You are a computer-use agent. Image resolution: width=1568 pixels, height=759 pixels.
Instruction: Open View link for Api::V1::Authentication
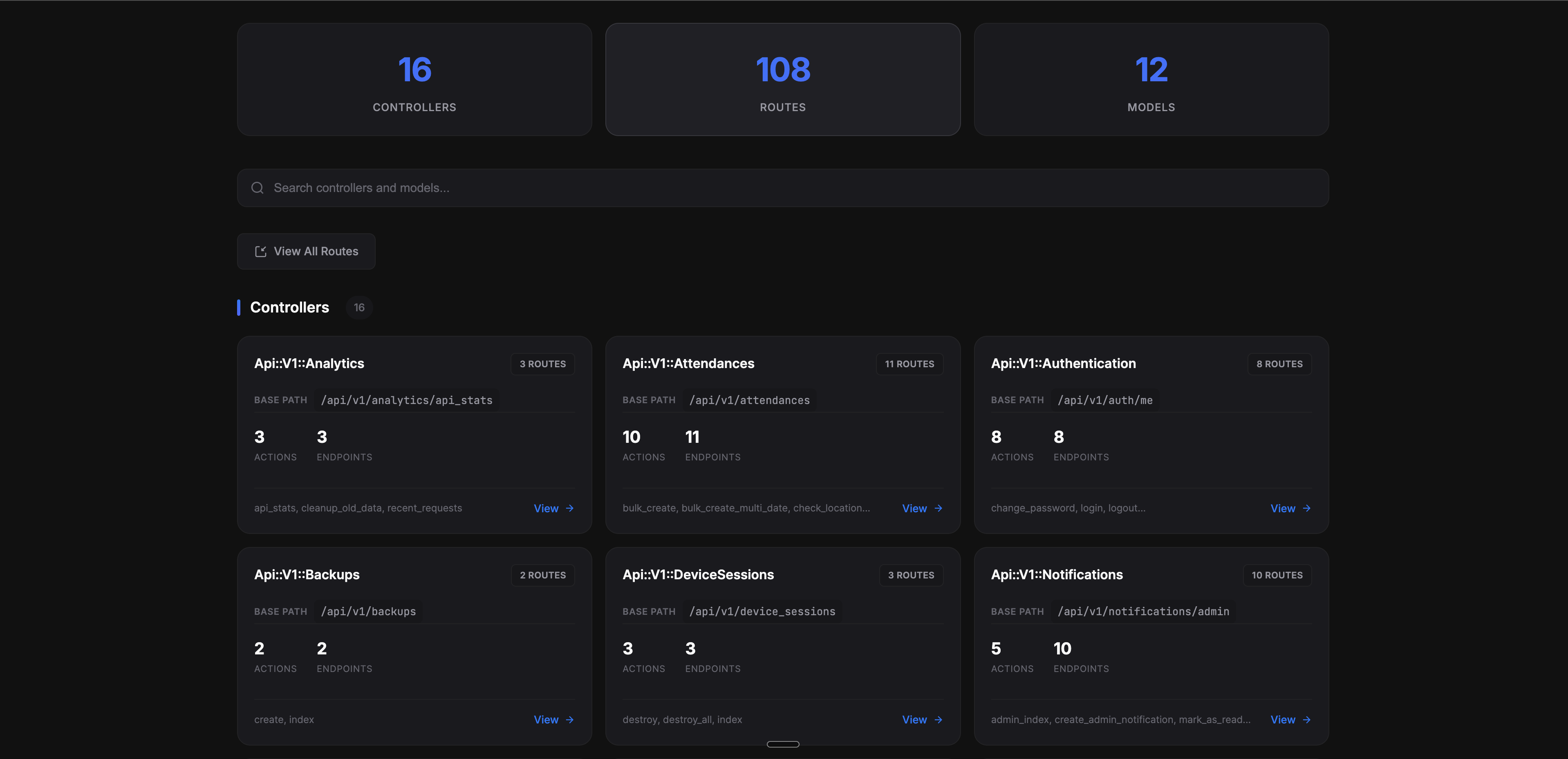click(x=1290, y=509)
